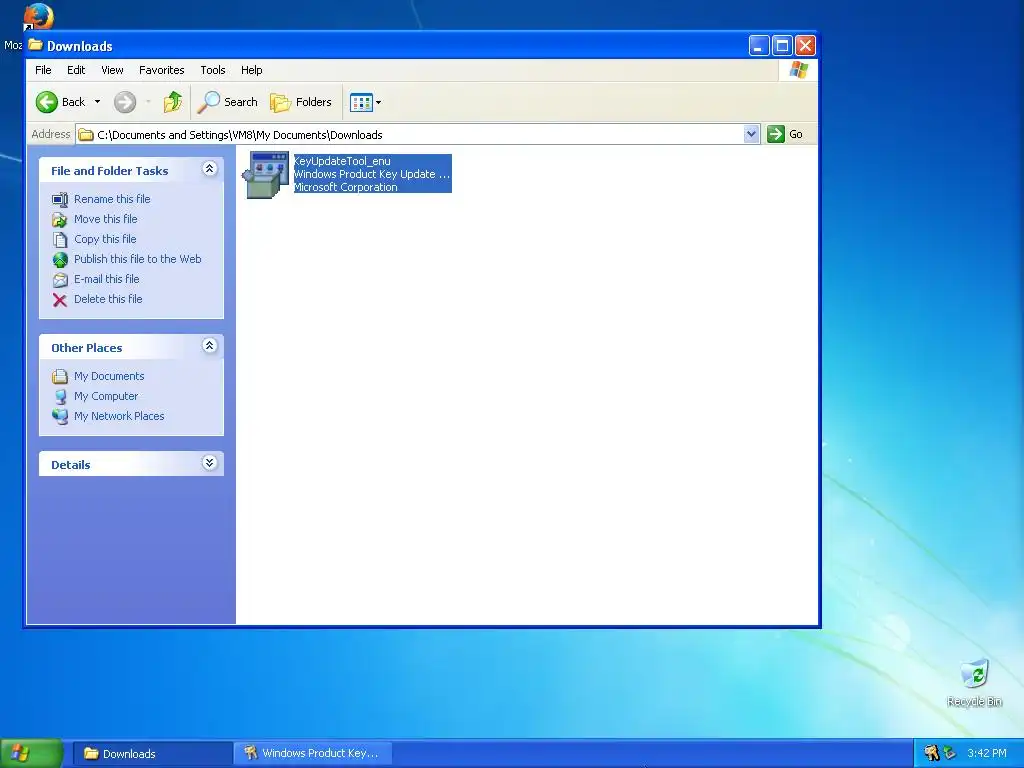Open the My Network Places link
The image size is (1024, 768).
tap(120, 416)
